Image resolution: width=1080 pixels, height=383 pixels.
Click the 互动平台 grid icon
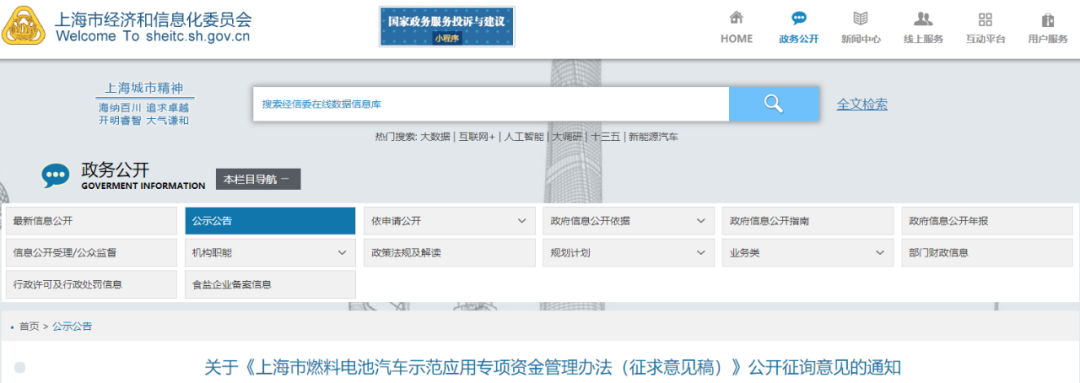click(x=985, y=19)
